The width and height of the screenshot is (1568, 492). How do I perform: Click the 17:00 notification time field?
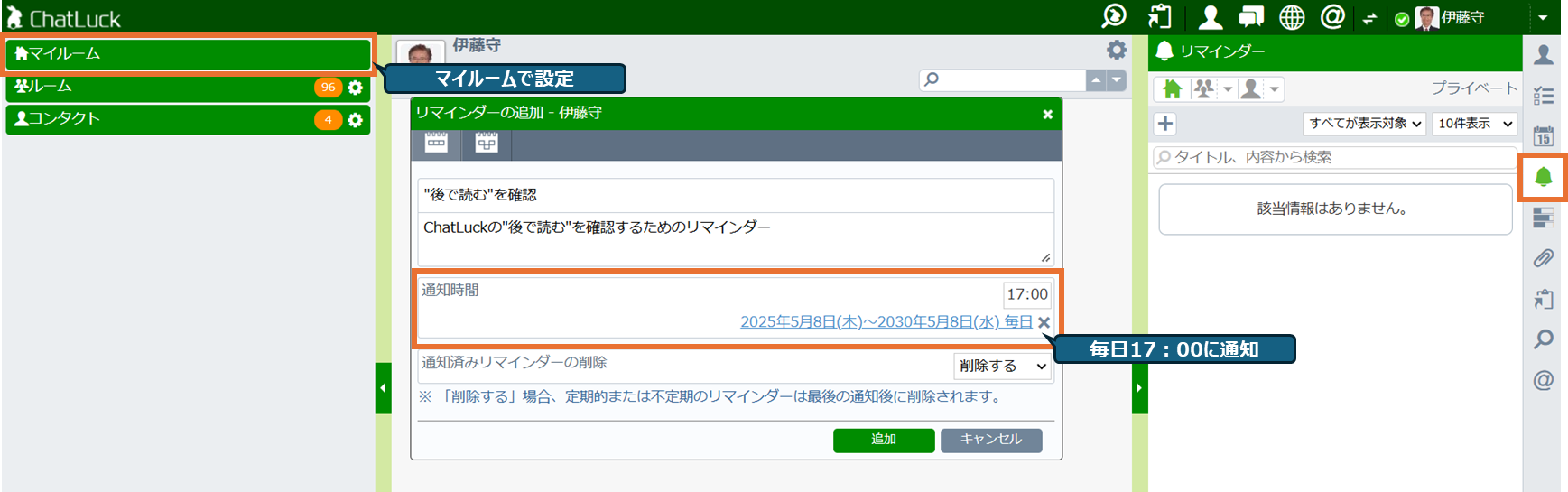1027,294
